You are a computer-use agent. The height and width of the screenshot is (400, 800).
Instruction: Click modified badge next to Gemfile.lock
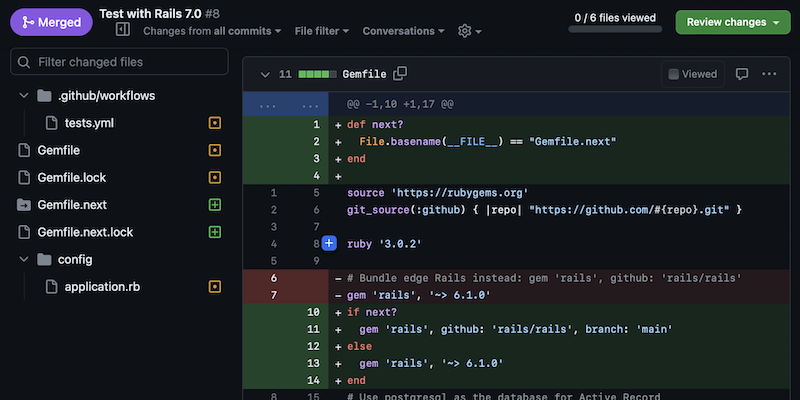coord(215,178)
